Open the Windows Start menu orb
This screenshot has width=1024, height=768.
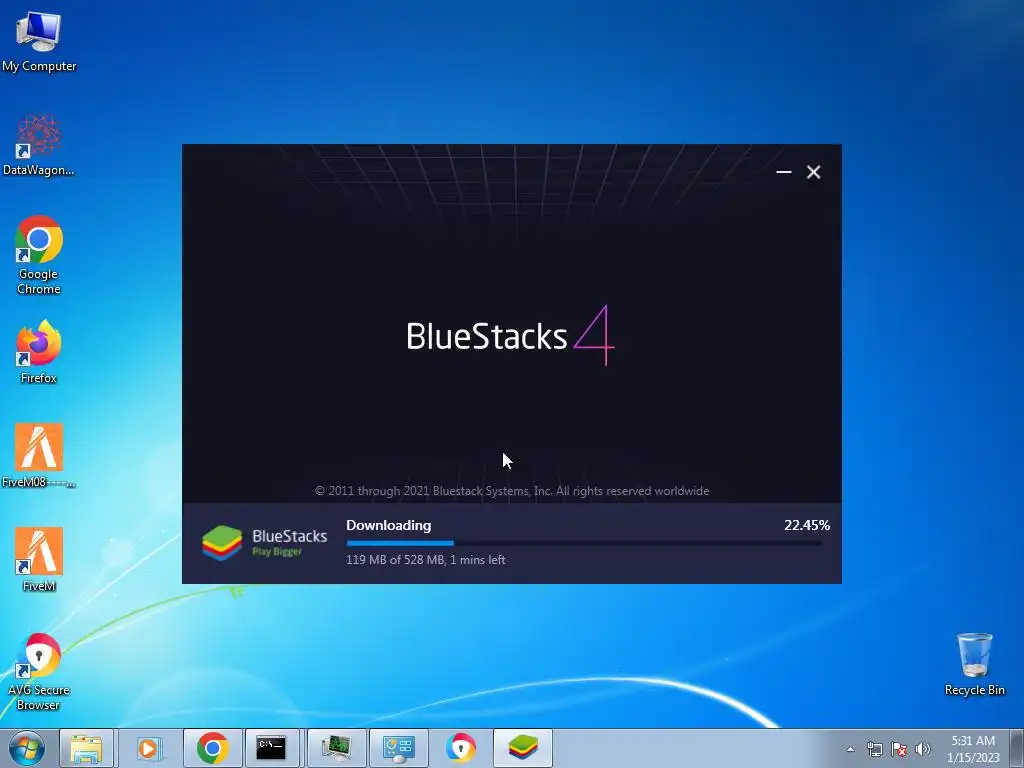point(27,748)
